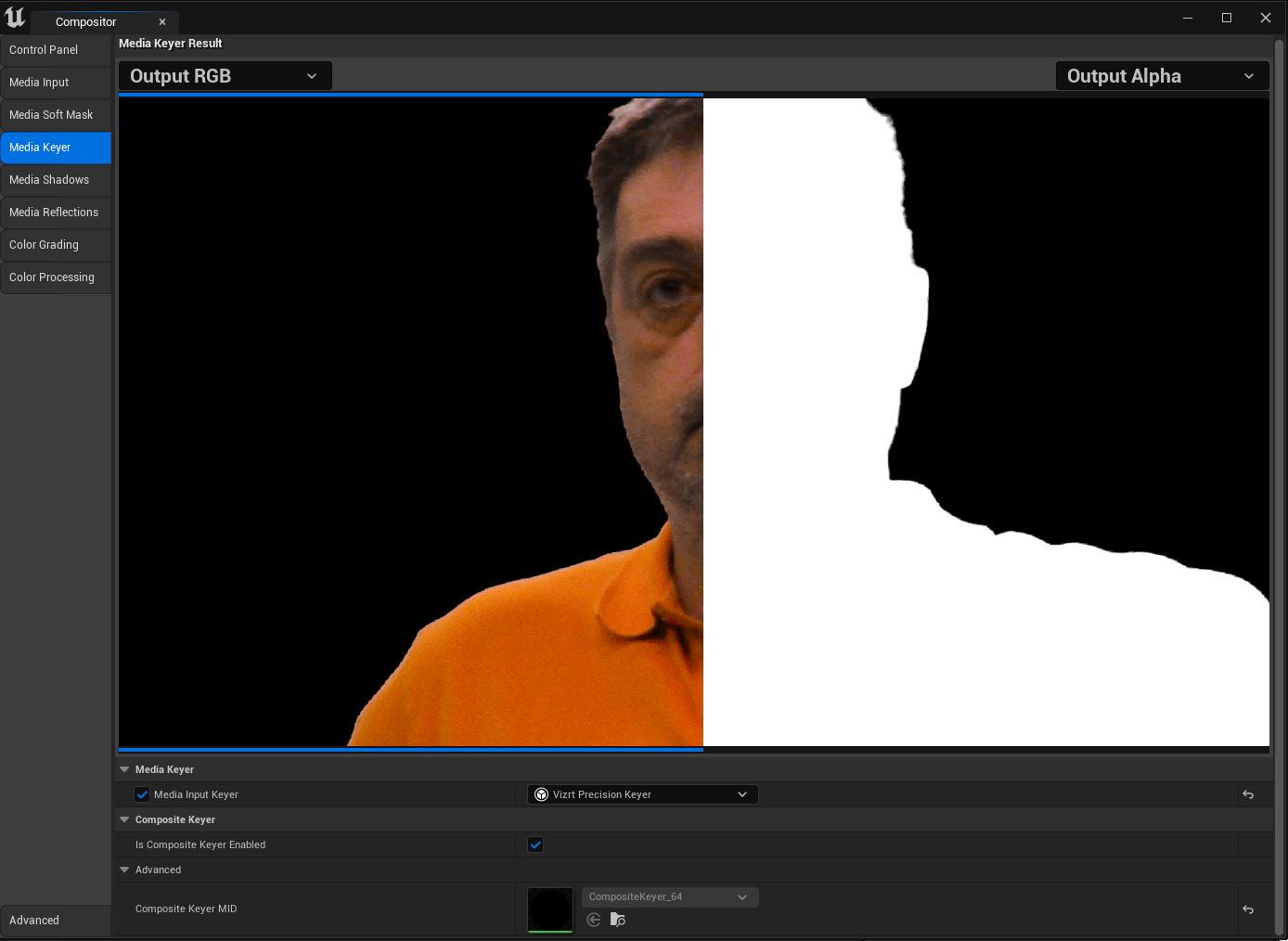
Task: Collapse the Composite Keyer section
Action: 124,819
